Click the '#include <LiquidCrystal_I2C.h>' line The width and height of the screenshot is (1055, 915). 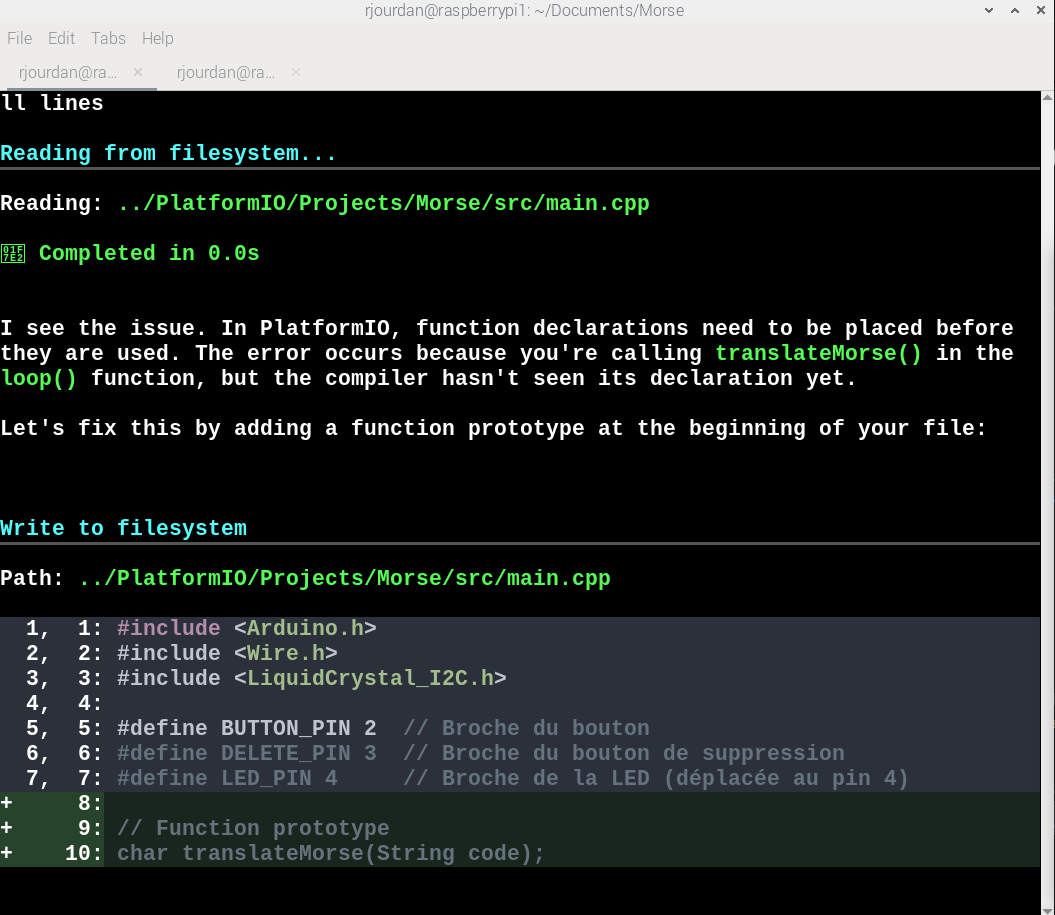[312, 678]
